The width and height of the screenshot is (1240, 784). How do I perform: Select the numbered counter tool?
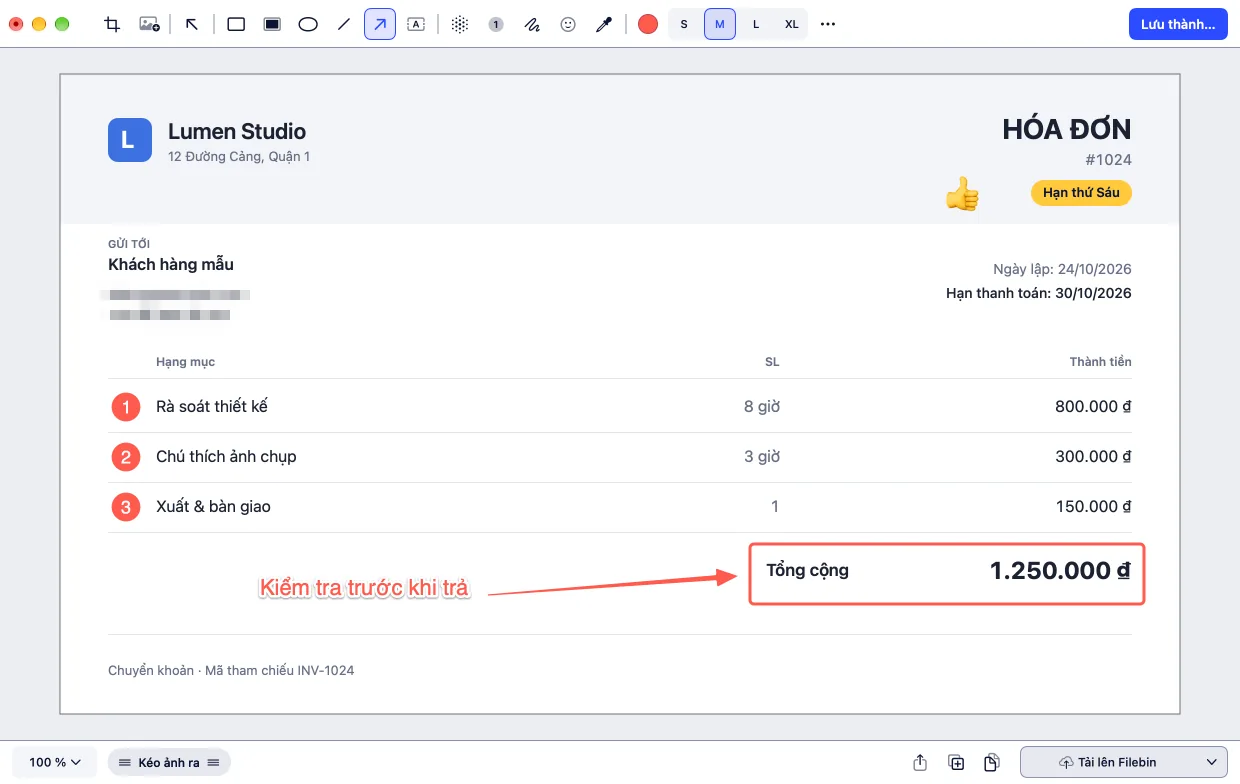(x=496, y=24)
